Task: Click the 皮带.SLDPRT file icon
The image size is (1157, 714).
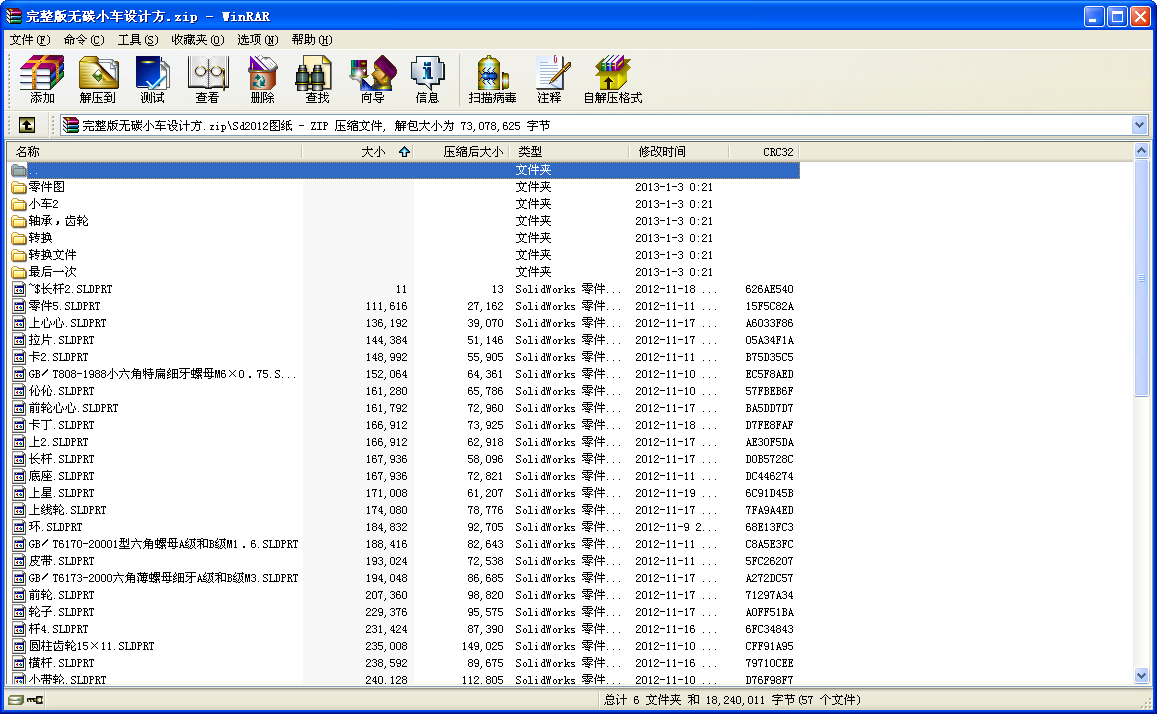Action: click(x=19, y=561)
